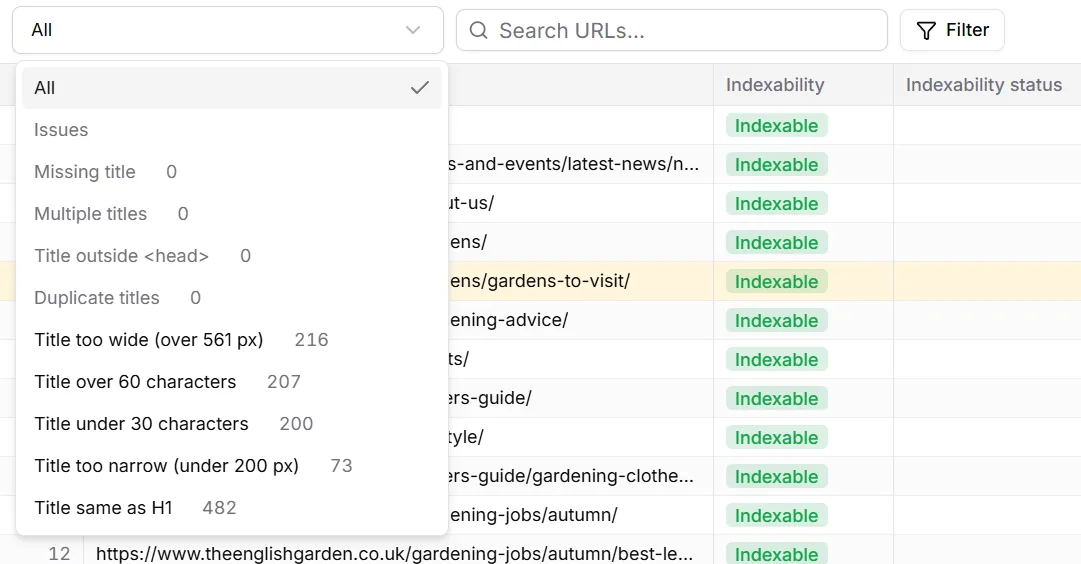Choose Title outside <head> option

(232, 256)
